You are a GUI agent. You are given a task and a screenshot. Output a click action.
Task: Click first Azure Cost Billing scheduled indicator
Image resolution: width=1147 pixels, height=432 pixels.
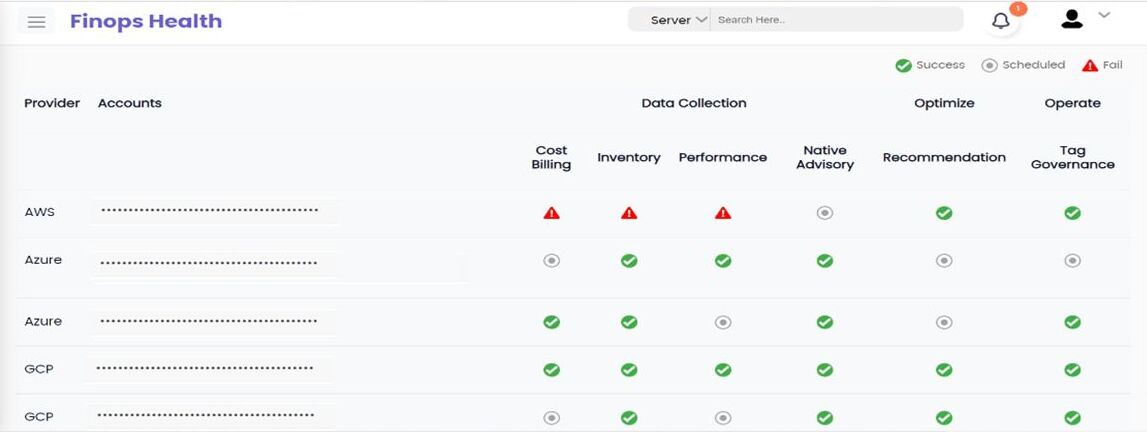coord(551,261)
